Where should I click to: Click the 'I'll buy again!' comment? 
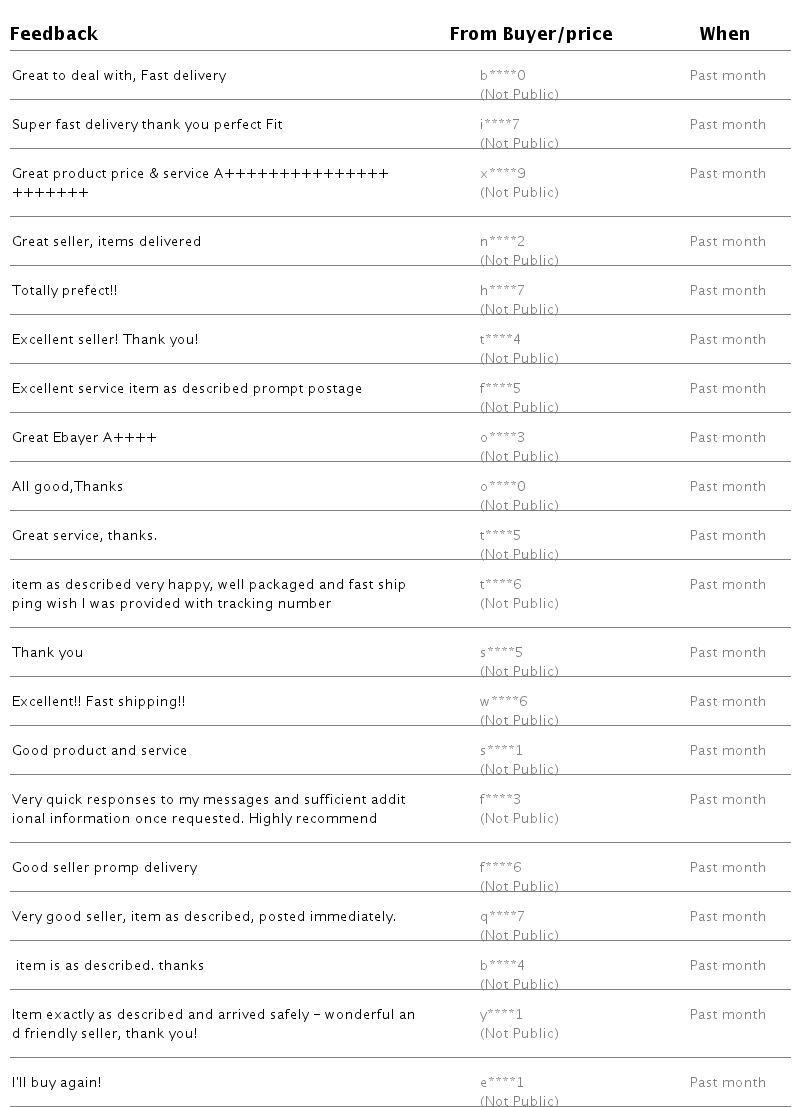56,1082
